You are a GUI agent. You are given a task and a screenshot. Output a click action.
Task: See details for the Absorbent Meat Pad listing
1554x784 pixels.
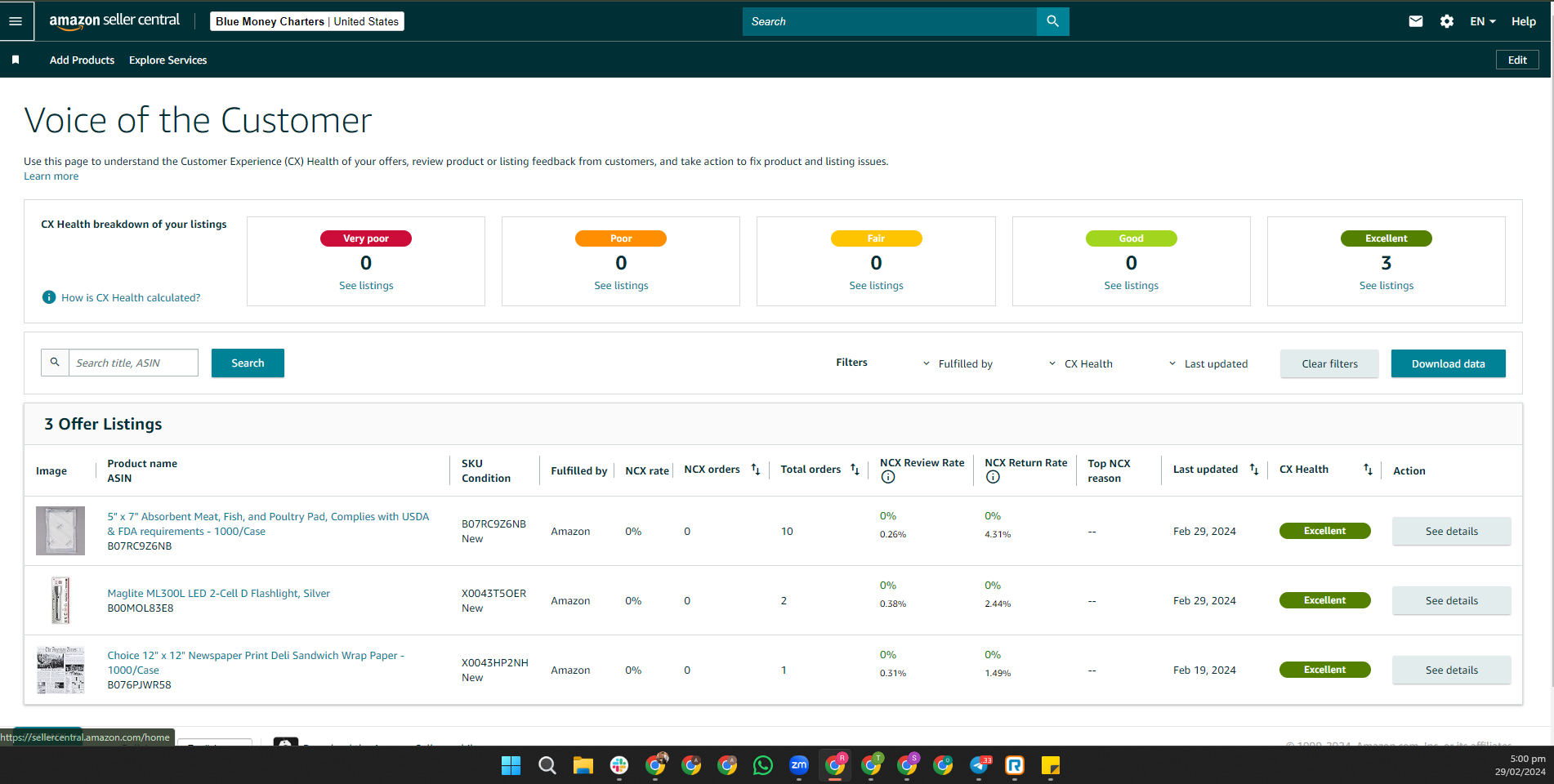[1451, 531]
